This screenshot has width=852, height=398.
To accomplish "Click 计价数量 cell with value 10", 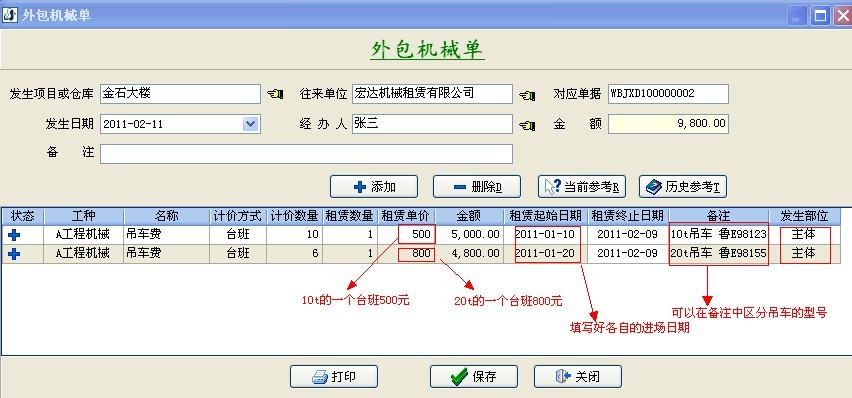I will [295, 234].
